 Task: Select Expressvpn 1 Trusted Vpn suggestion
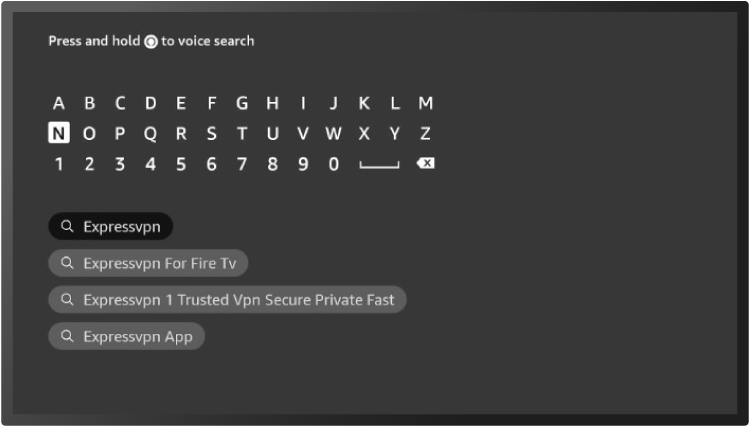pos(227,300)
